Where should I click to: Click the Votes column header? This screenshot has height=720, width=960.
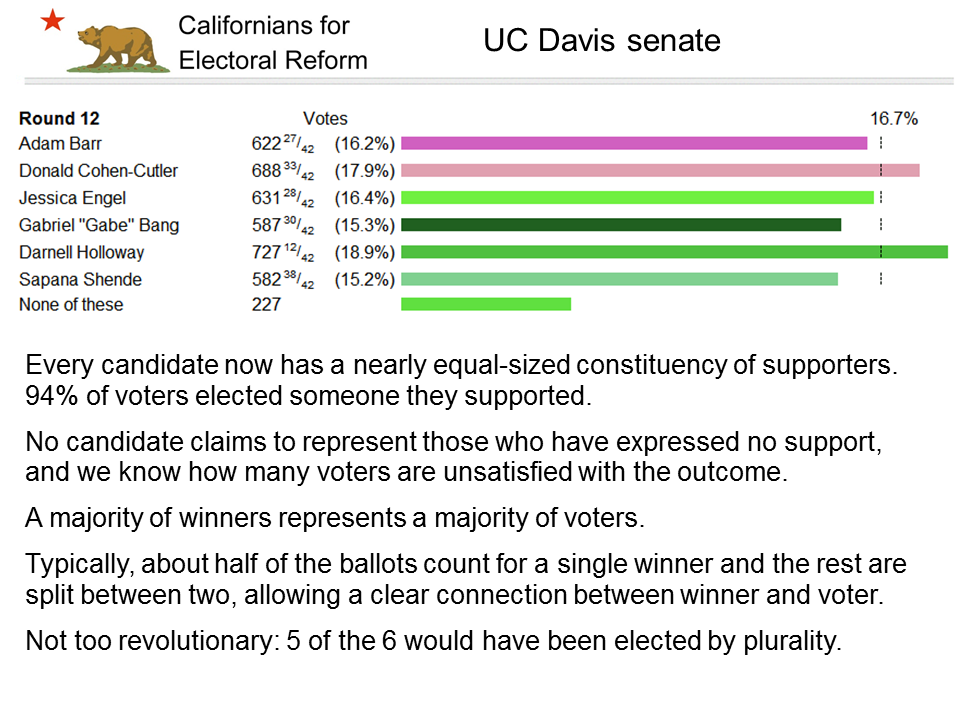[325, 118]
